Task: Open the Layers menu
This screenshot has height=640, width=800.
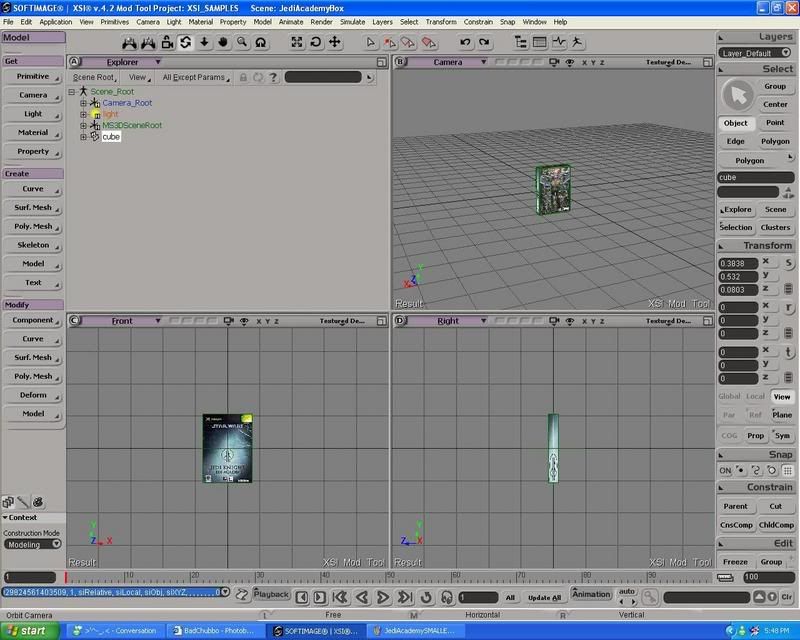Action: click(x=382, y=22)
